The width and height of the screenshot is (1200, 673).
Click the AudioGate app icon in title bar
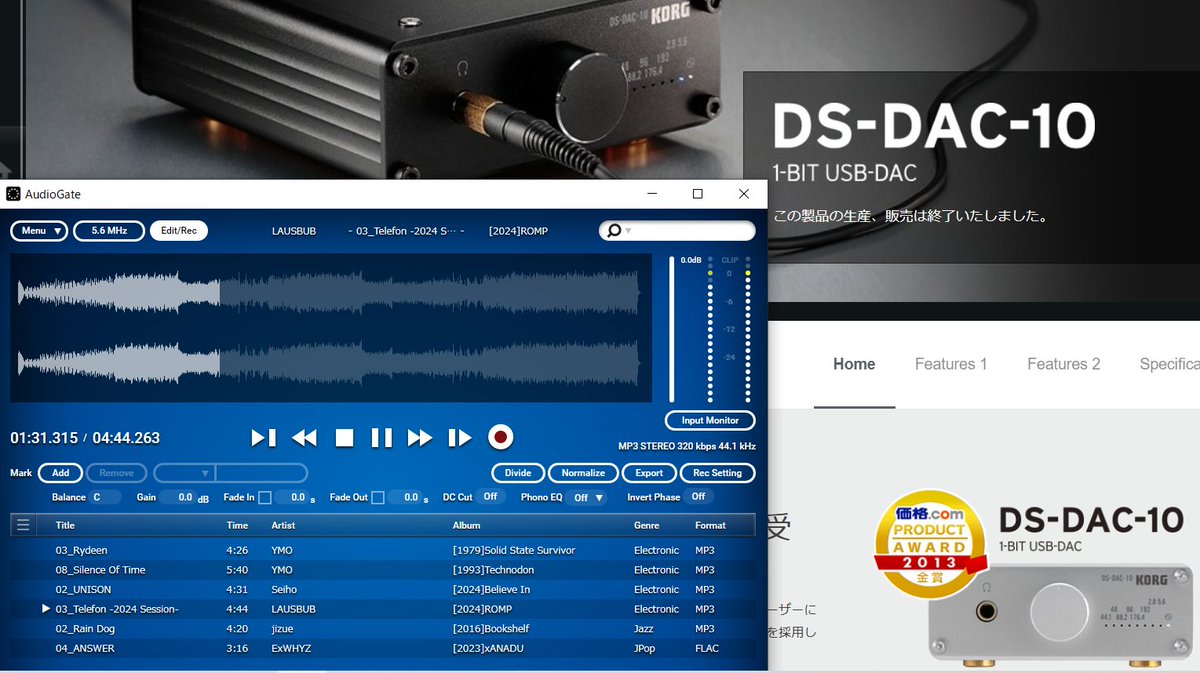point(13,194)
